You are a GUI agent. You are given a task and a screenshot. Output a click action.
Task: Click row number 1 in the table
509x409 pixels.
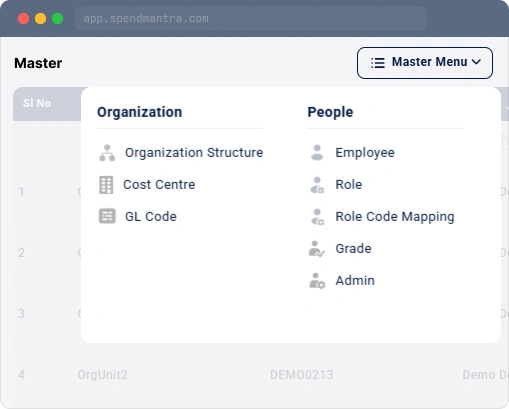coord(21,192)
